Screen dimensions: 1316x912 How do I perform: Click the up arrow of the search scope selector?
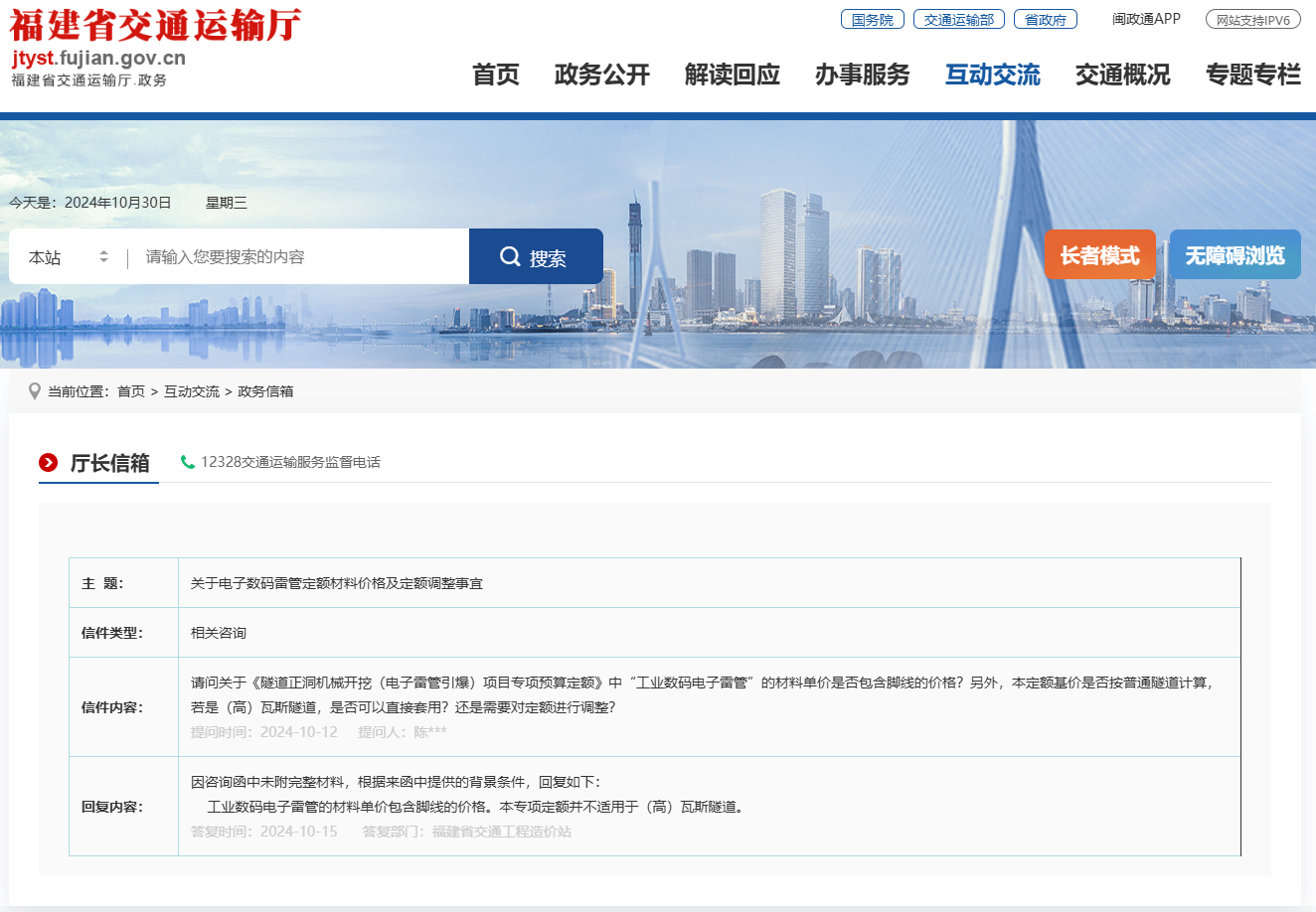pos(103,250)
